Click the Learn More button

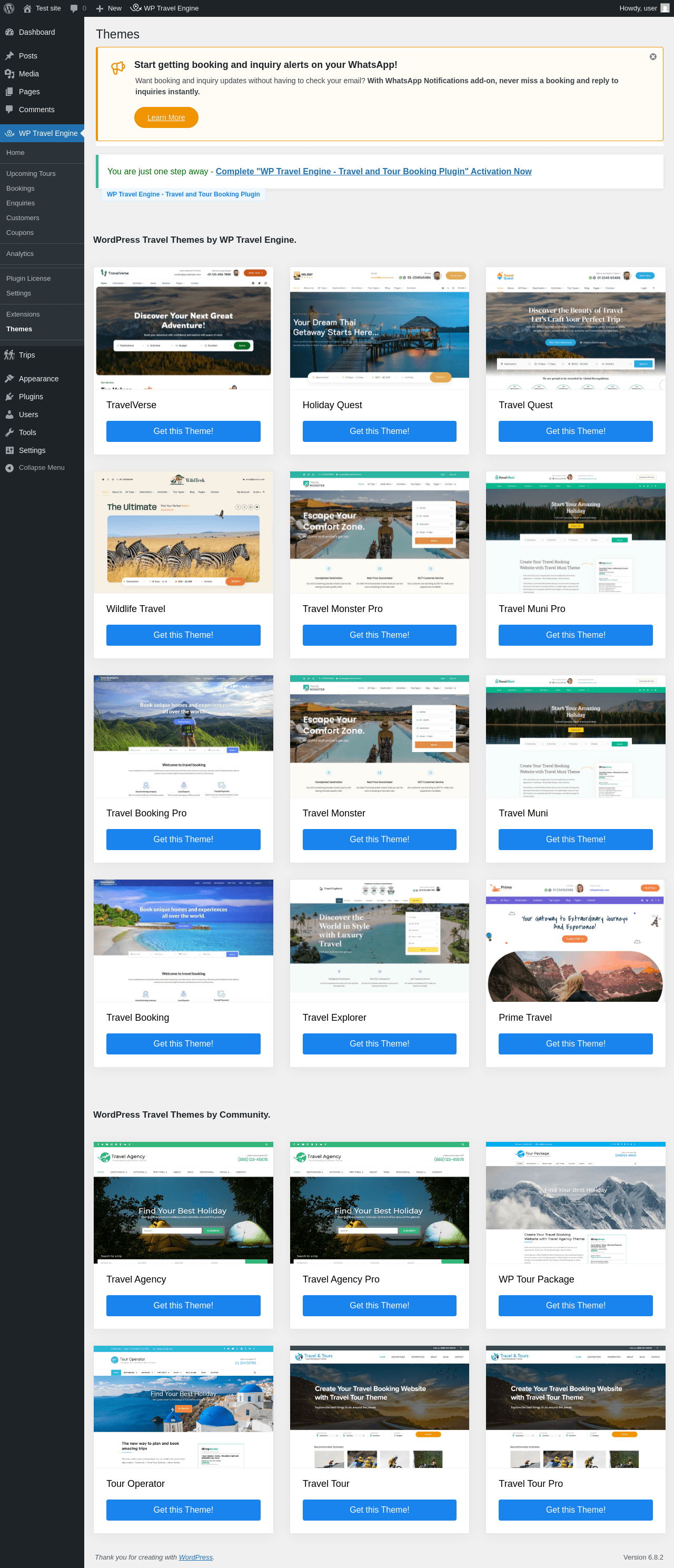coord(166,117)
